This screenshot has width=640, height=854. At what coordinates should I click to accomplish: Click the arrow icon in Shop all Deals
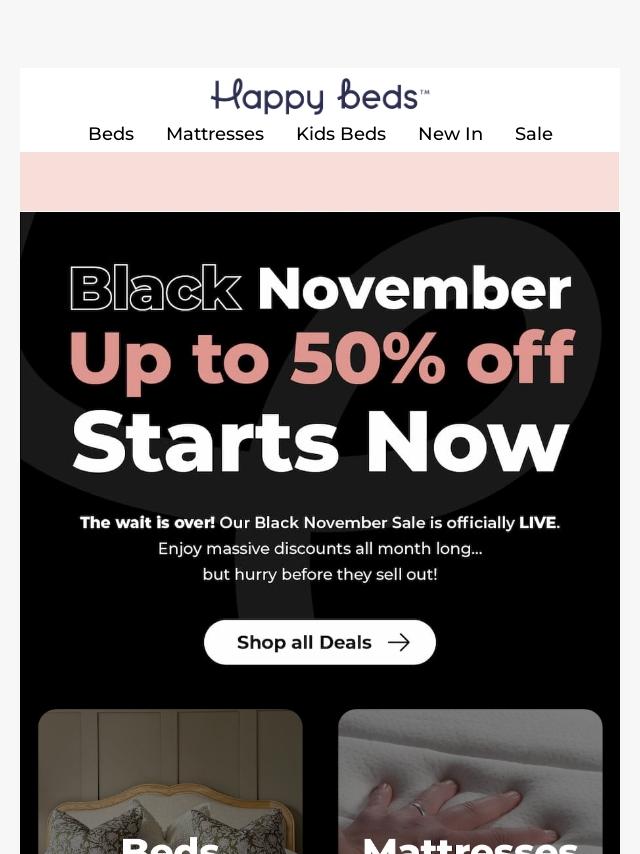click(399, 642)
